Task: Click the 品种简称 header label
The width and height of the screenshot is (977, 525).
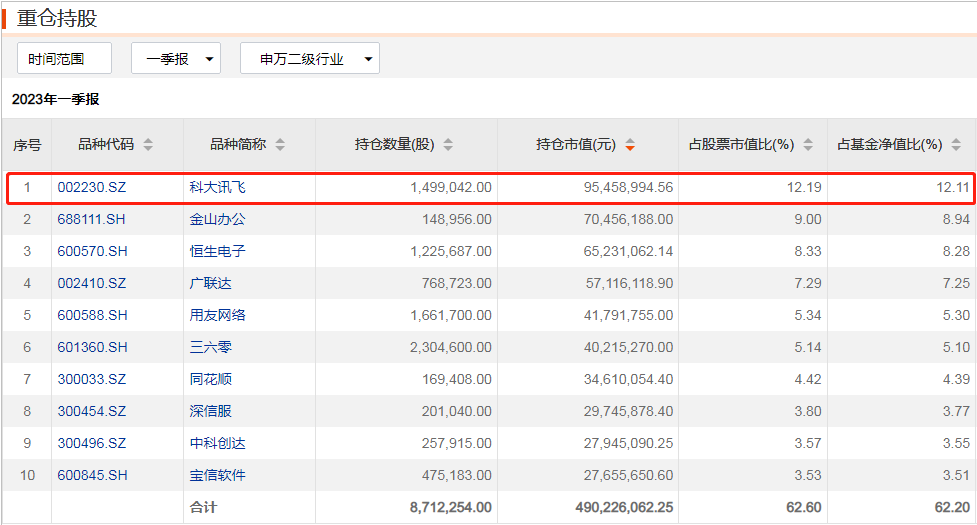Action: point(238,144)
